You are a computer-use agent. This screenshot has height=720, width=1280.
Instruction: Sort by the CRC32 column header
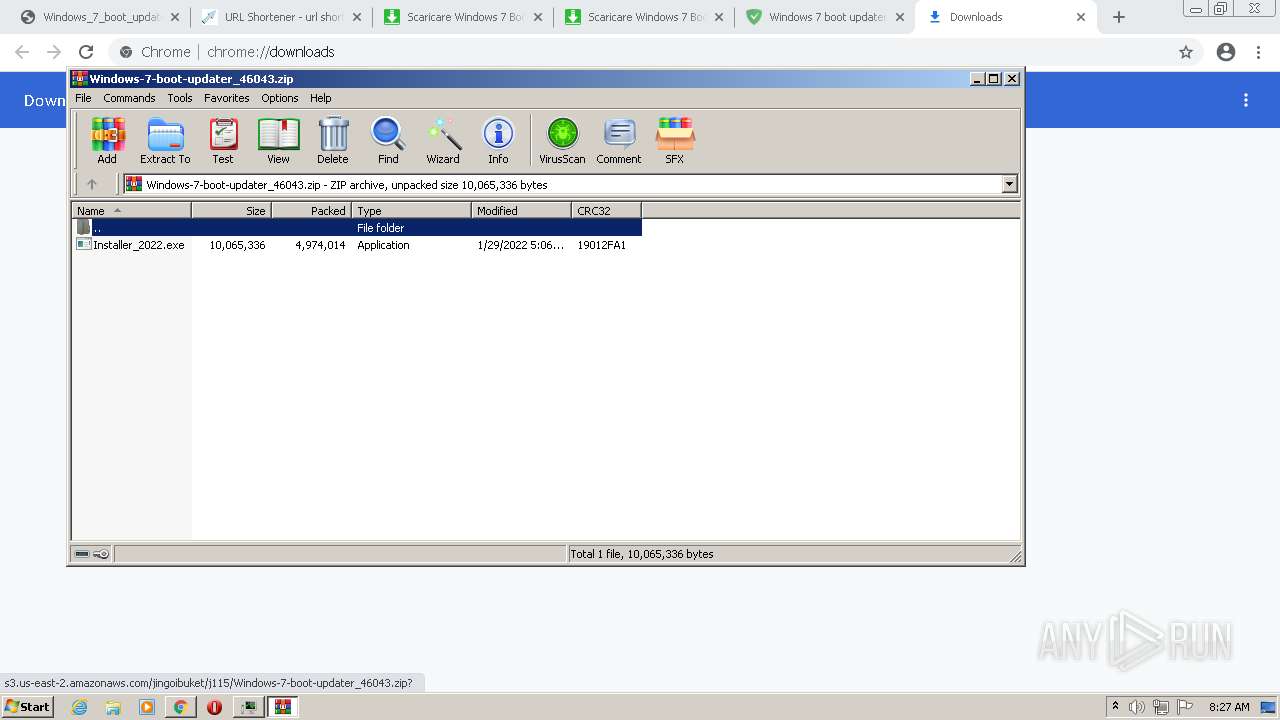pos(606,210)
